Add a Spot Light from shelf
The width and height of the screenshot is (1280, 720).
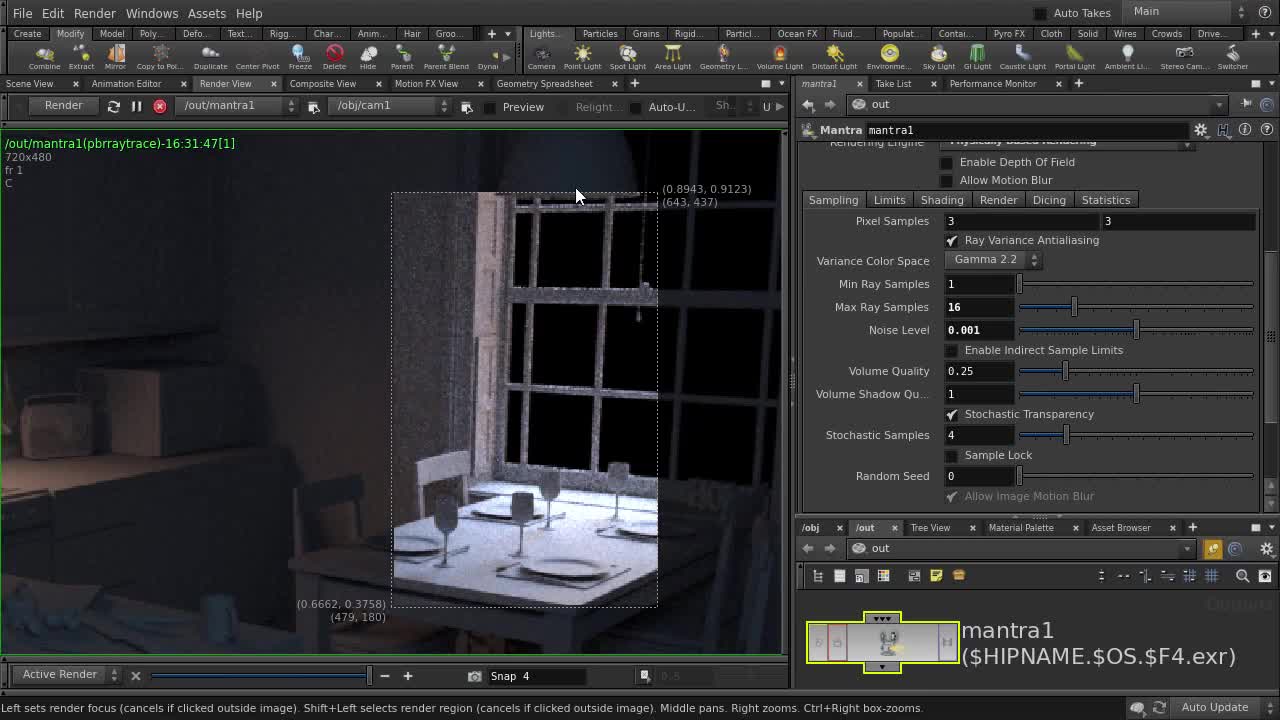tap(627, 57)
